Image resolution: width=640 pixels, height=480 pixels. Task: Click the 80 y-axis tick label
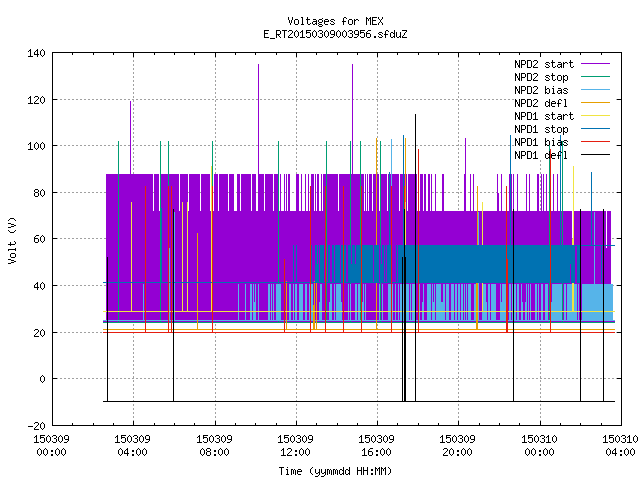[x=40, y=193]
